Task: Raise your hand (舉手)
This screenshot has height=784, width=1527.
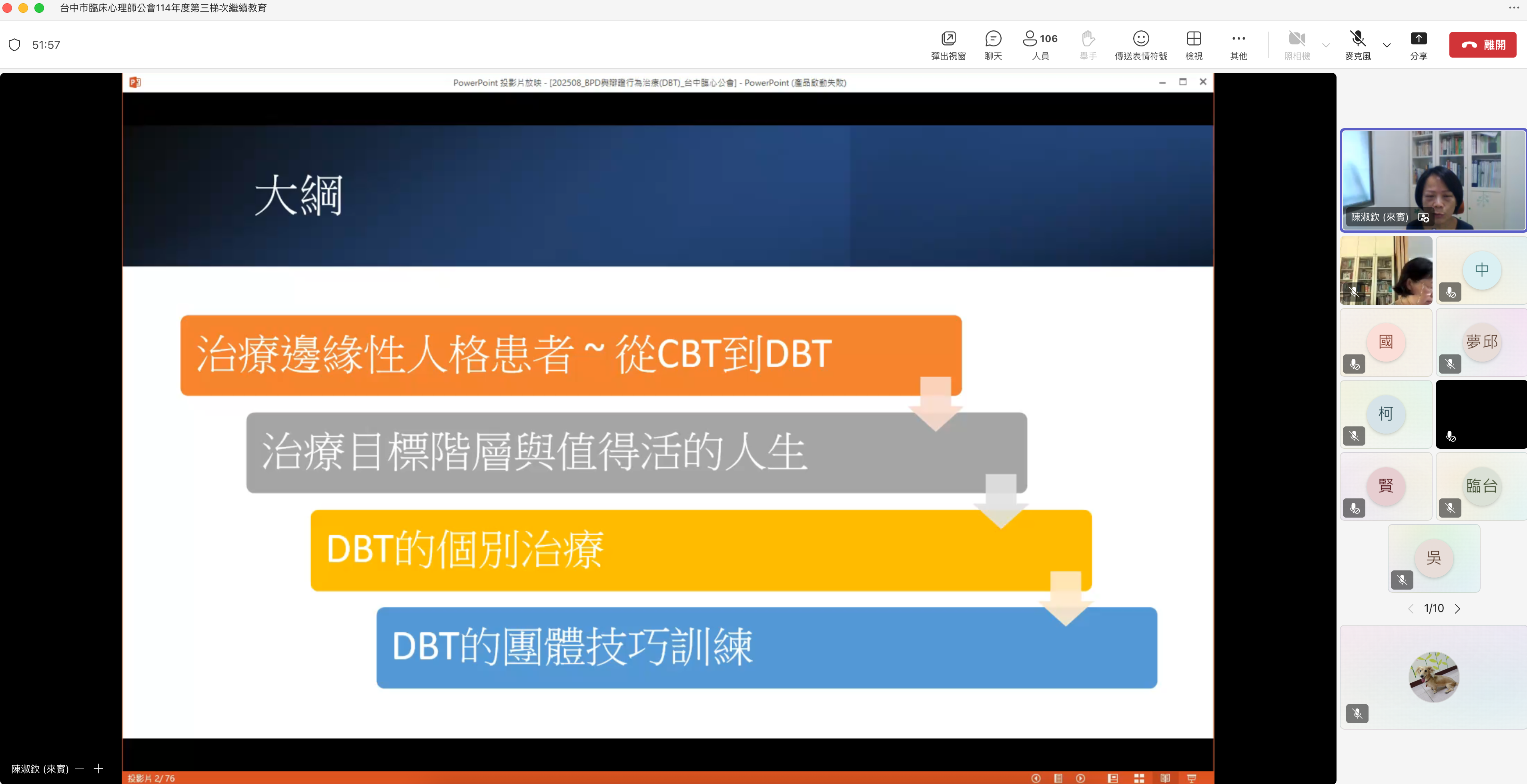Action: point(1088,45)
